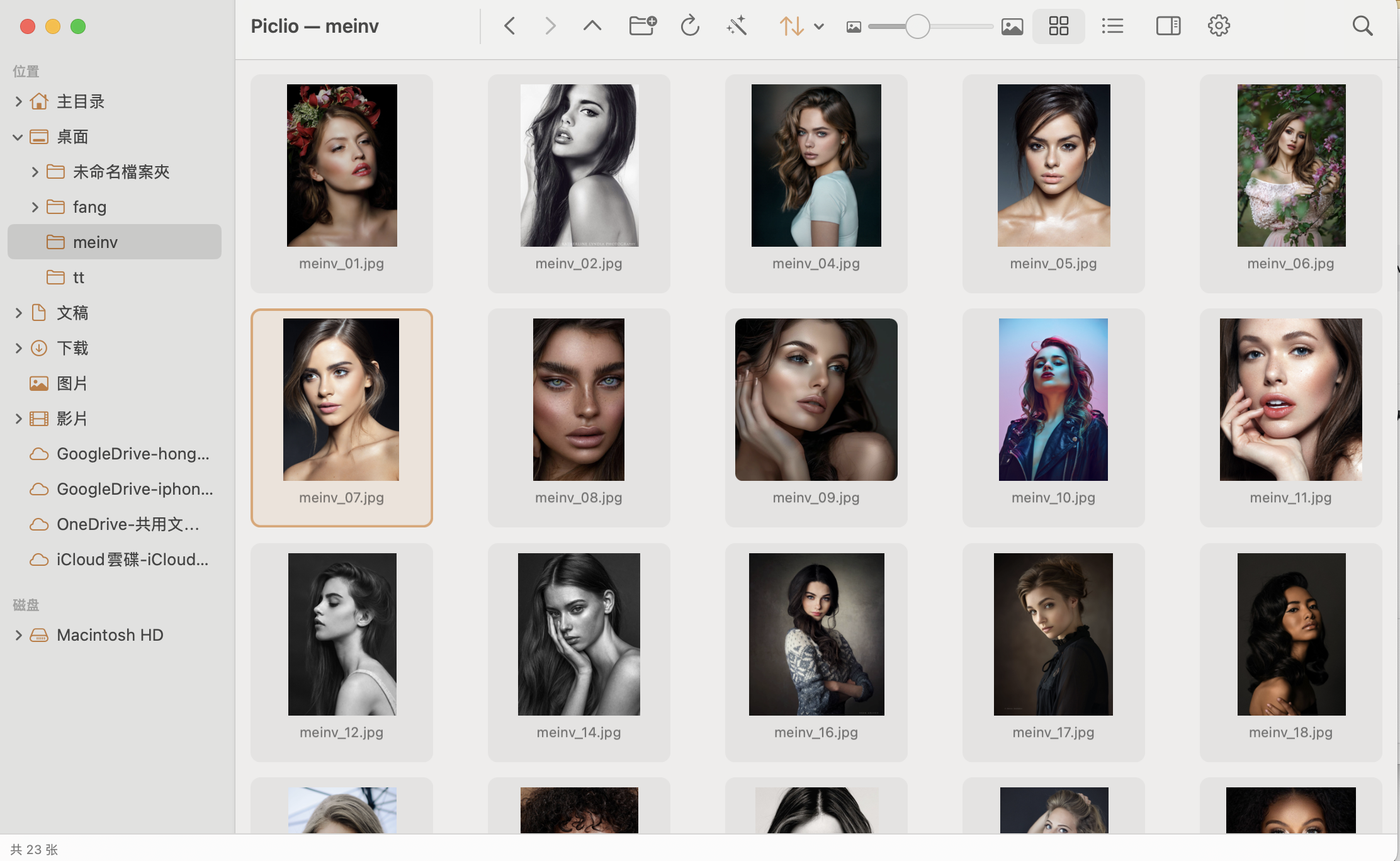
Task: Refresh the folder contents
Action: click(690, 26)
